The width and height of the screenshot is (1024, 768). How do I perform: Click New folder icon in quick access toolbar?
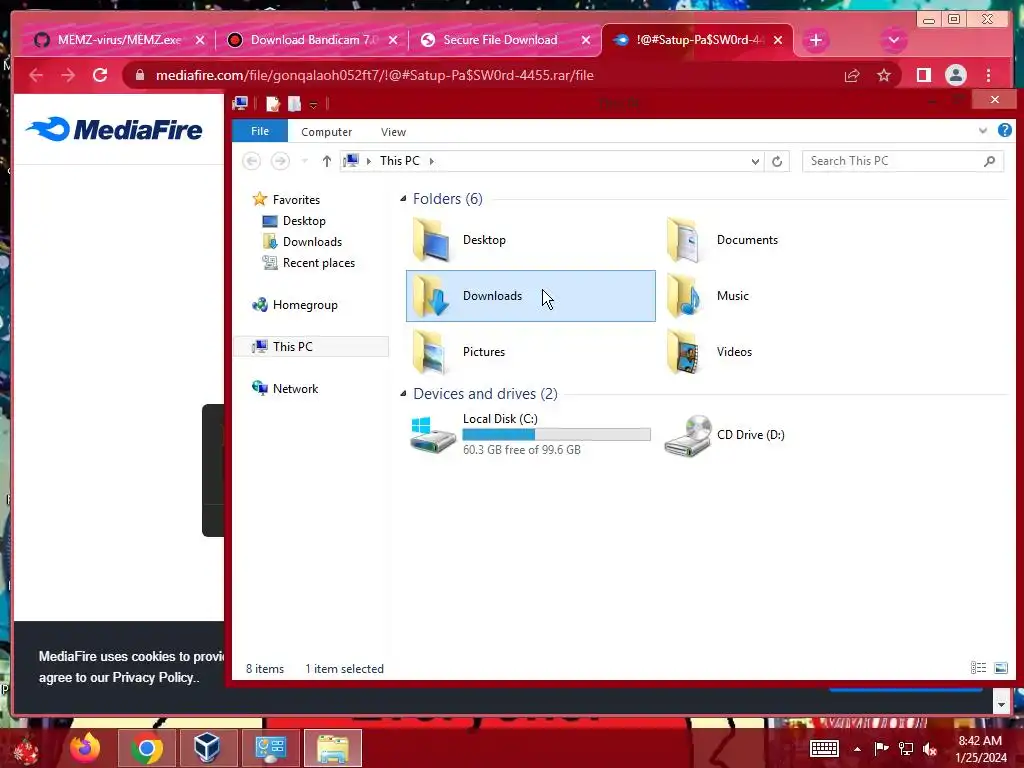[x=295, y=104]
